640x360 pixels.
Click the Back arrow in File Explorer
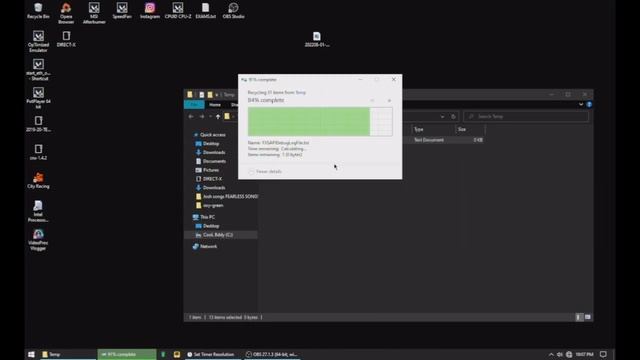(191, 117)
